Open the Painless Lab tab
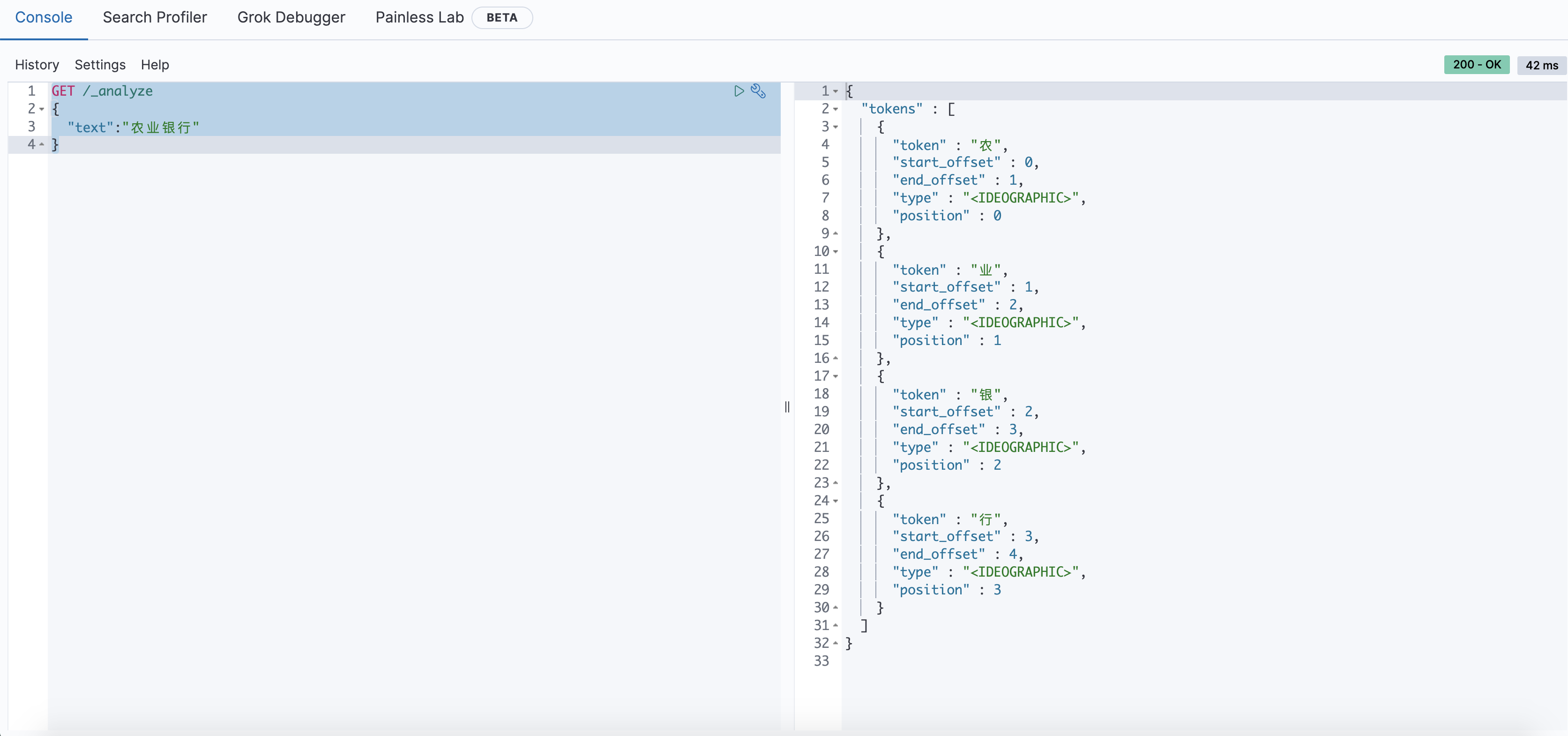Screen dimensions: 1568x736 pos(419,18)
